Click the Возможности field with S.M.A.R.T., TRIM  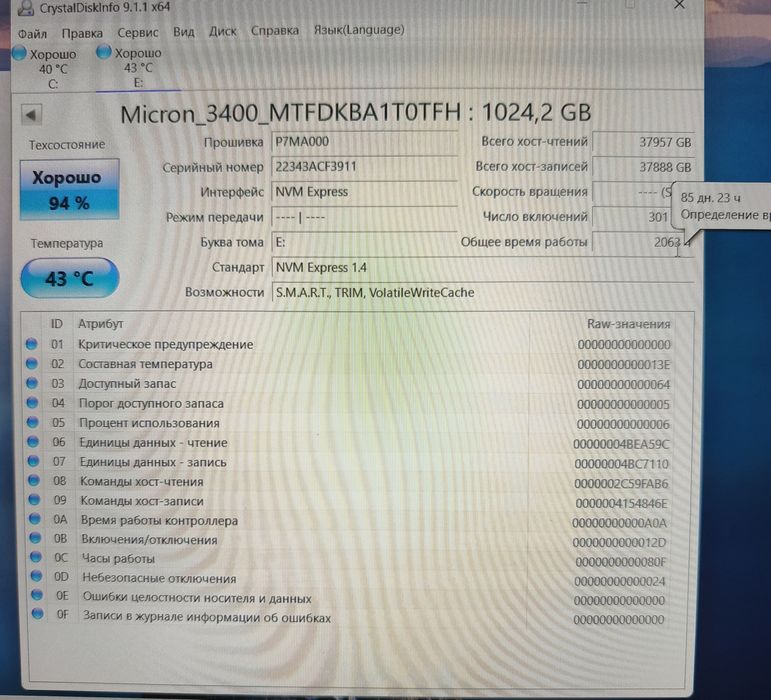point(482,292)
